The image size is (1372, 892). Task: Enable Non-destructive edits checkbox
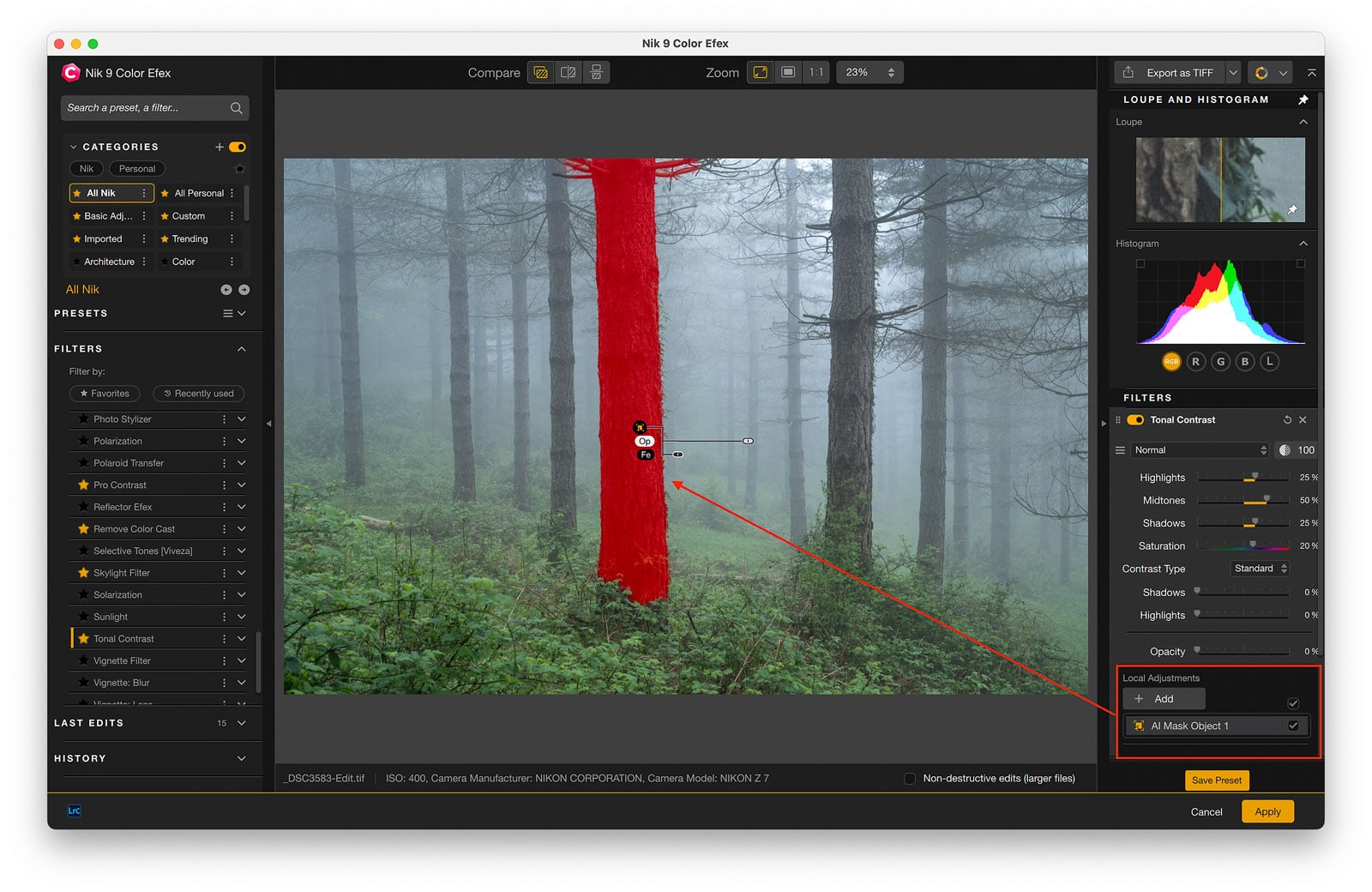pos(910,779)
